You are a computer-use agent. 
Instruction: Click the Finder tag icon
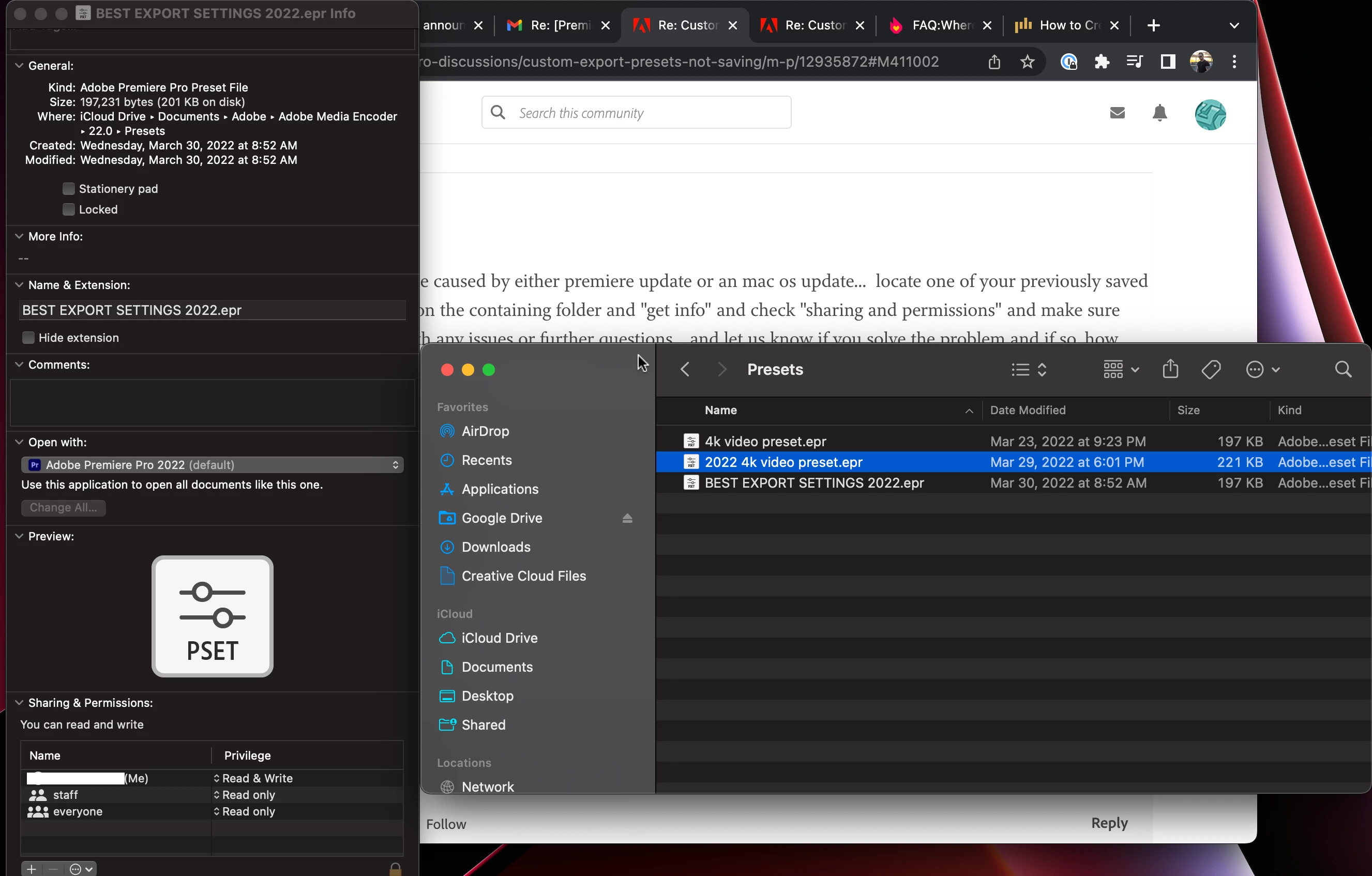tap(1210, 370)
